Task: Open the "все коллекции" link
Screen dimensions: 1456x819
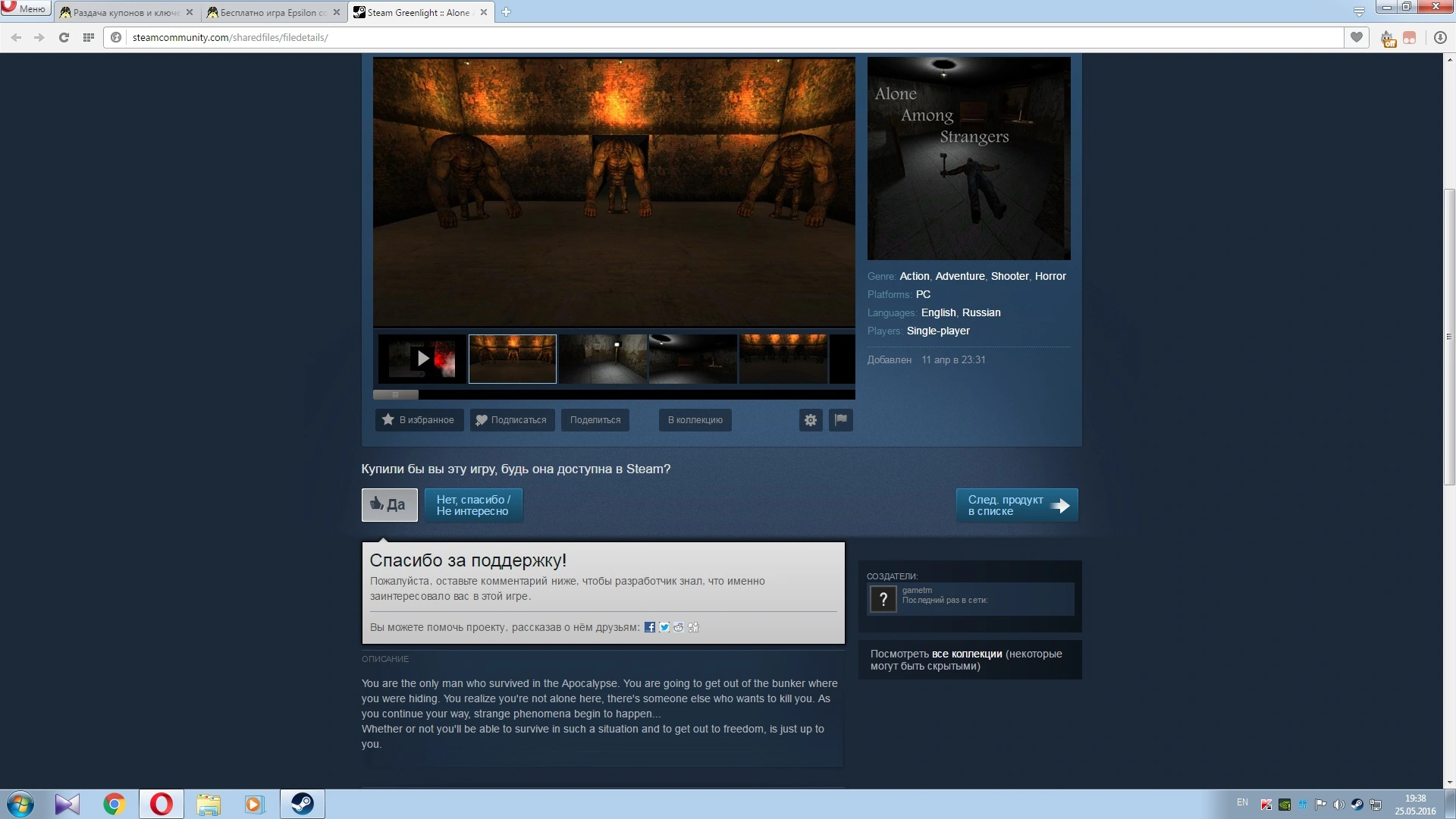Action: click(967, 654)
